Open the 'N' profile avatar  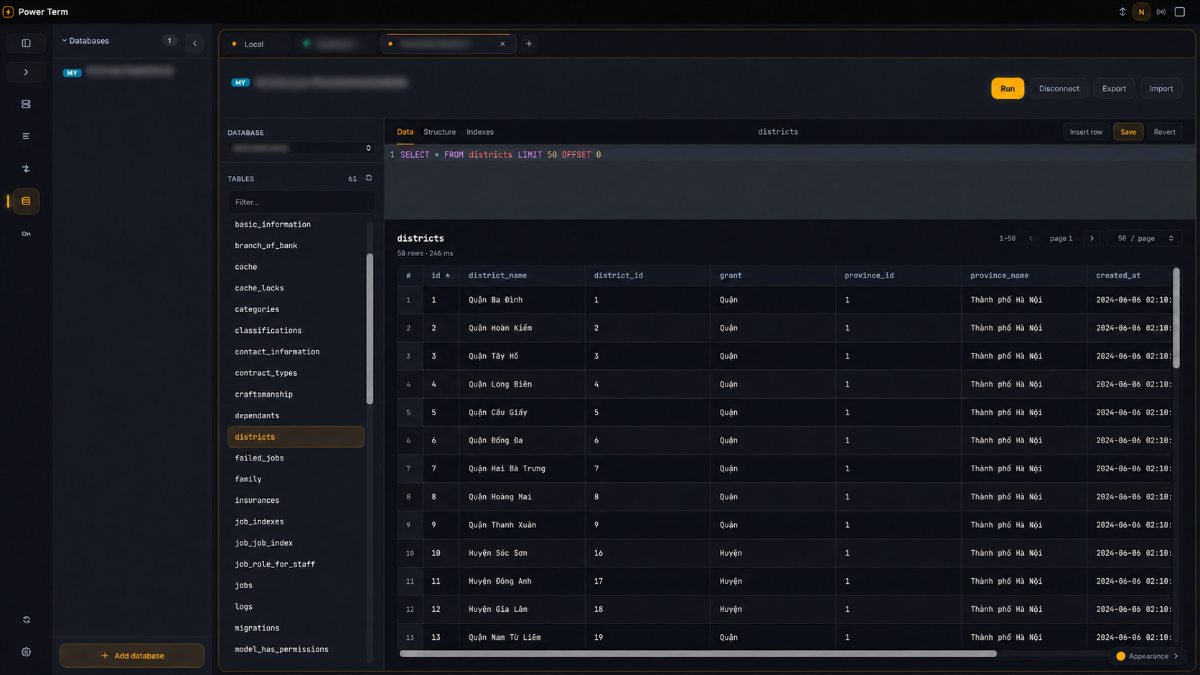tap(1141, 12)
